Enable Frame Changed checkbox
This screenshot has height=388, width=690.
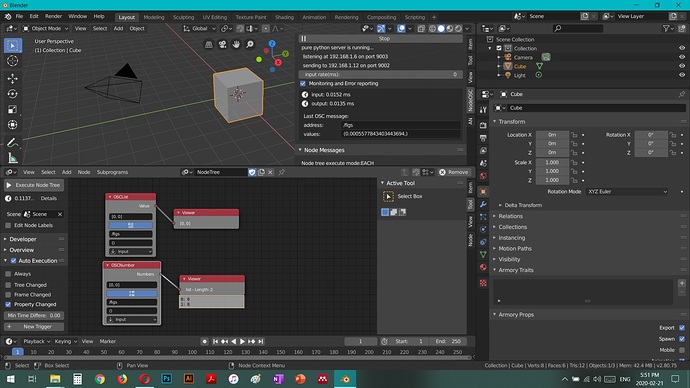[8, 295]
